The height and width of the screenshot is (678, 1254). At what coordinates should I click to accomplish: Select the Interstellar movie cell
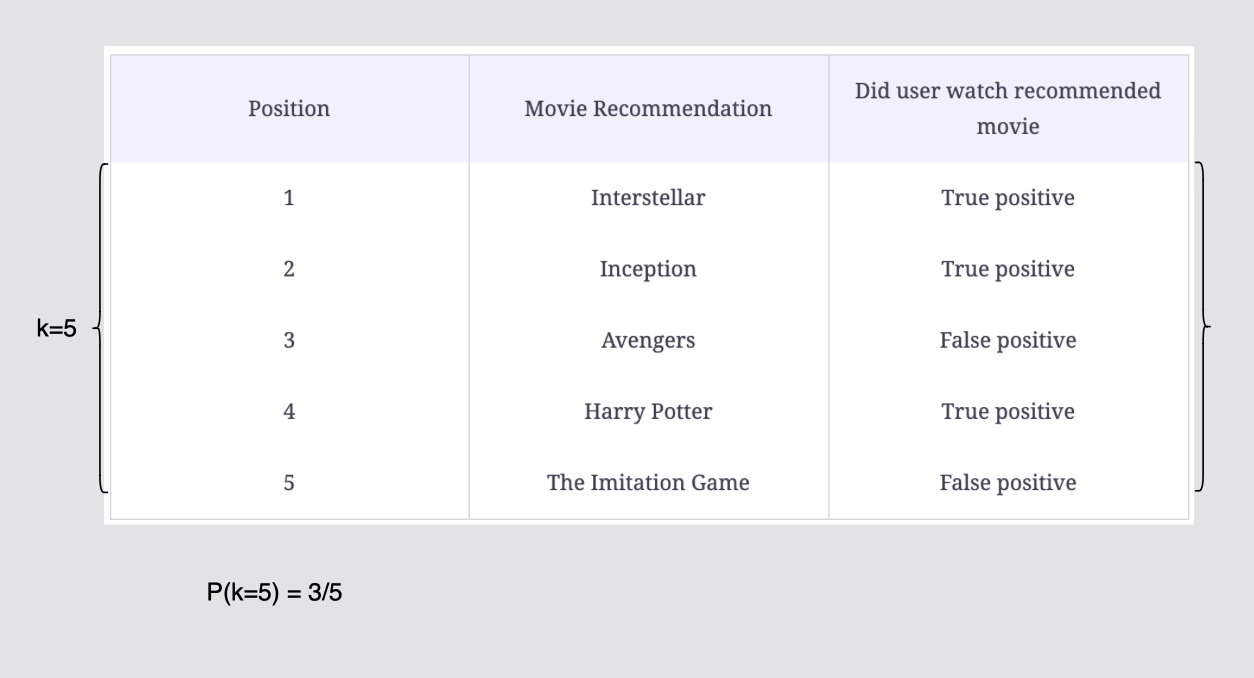click(648, 198)
